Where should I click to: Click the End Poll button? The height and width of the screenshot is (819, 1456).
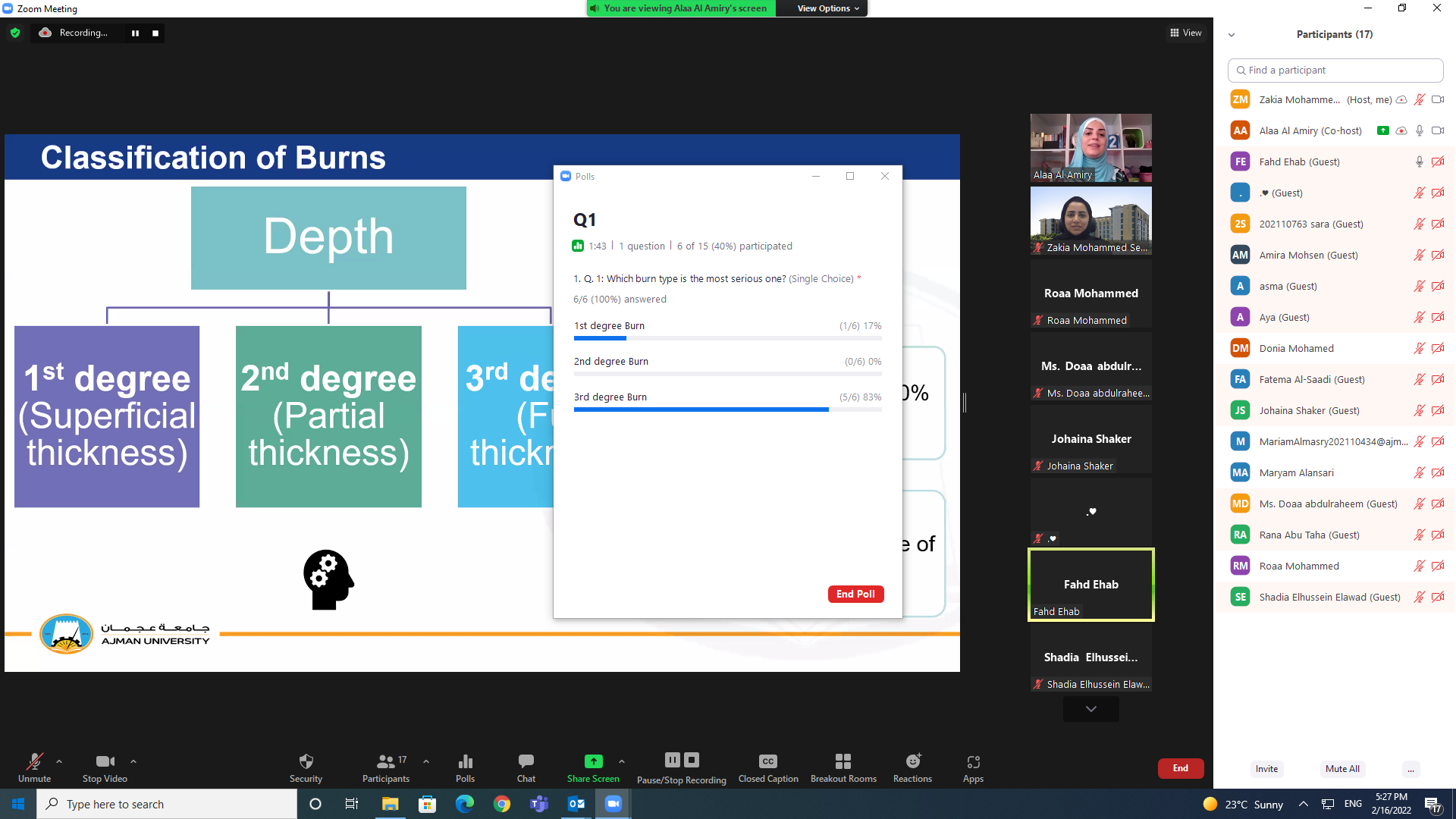tap(855, 594)
